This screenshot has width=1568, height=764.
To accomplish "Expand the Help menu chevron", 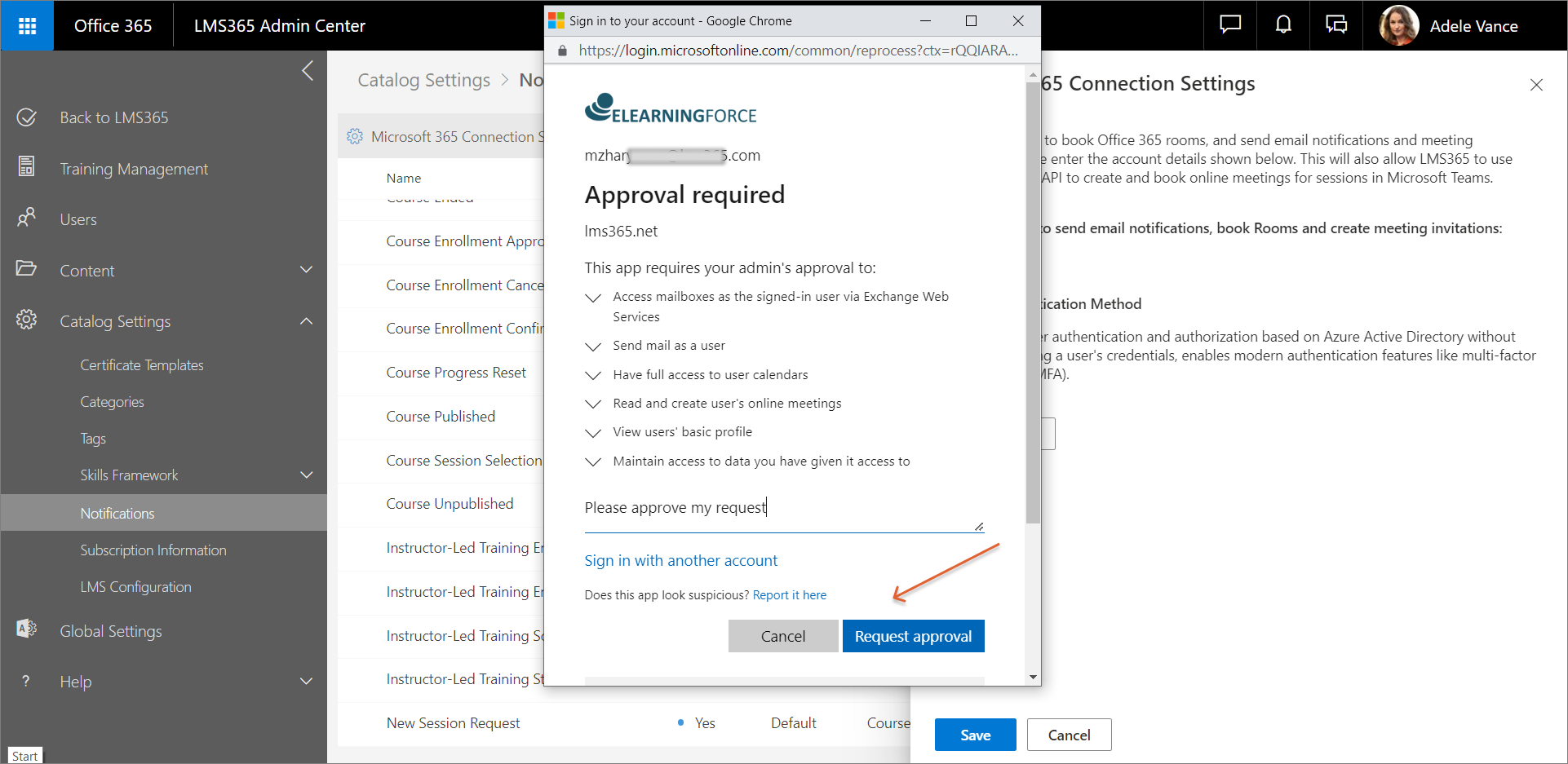I will [307, 681].
